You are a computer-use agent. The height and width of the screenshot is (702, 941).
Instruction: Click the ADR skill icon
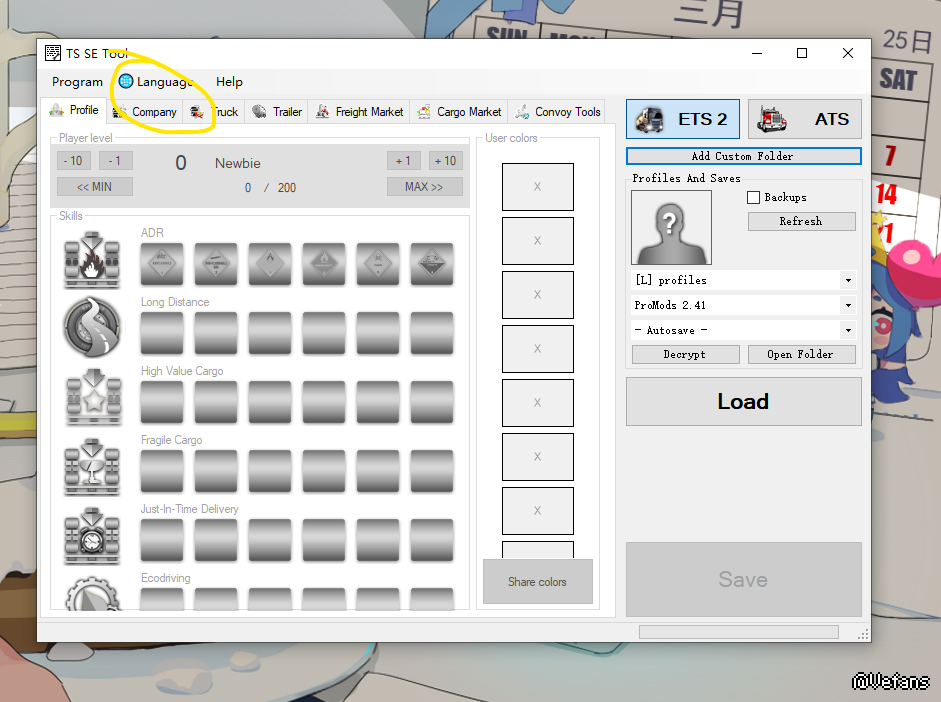(x=92, y=260)
